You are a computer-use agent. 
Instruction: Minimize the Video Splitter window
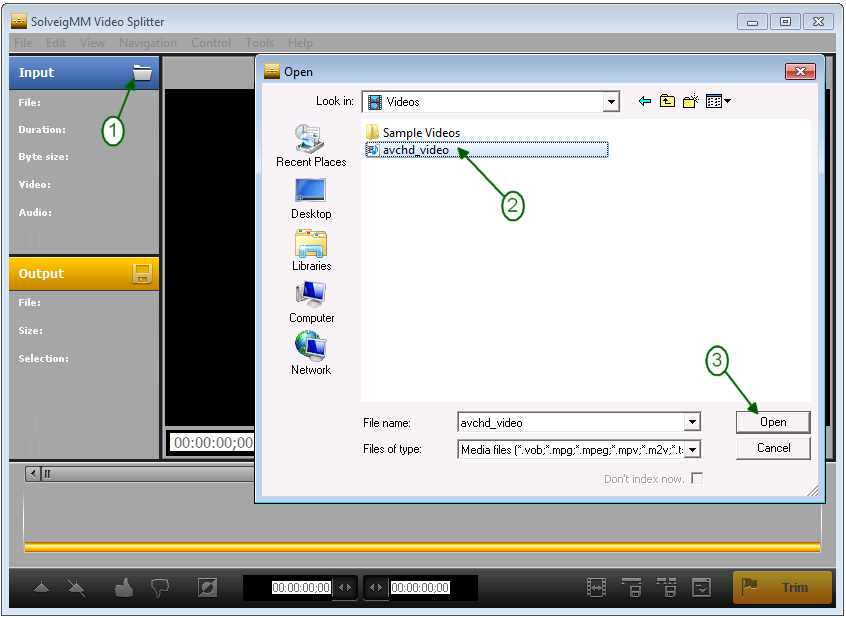(x=752, y=22)
